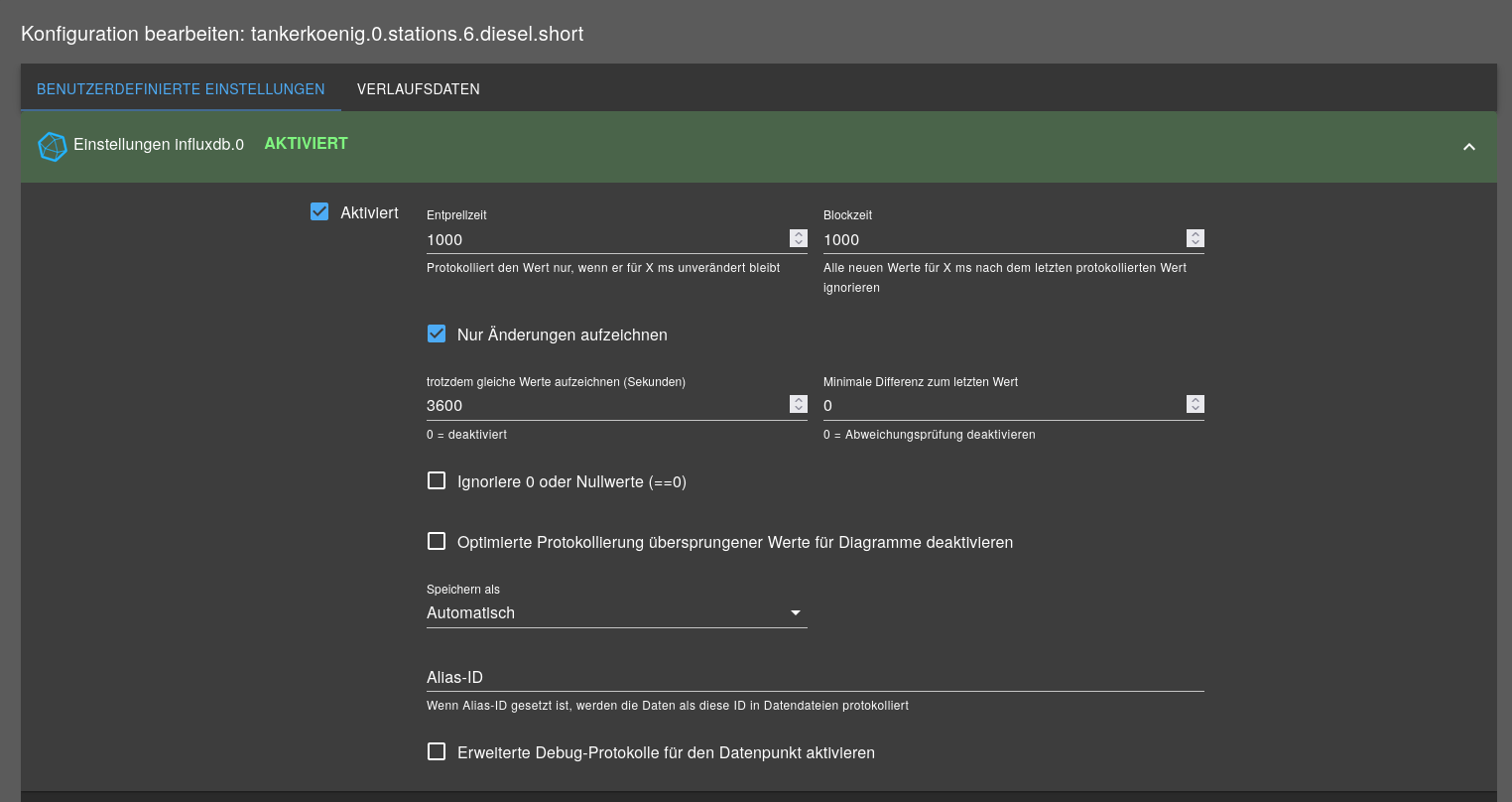The image size is (1512, 802).
Task: Toggle the Aktiviert checkbox
Action: pos(319,211)
